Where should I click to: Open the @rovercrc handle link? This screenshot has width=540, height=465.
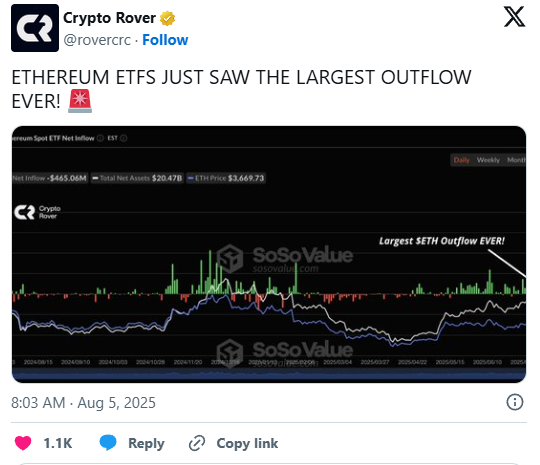tap(97, 40)
